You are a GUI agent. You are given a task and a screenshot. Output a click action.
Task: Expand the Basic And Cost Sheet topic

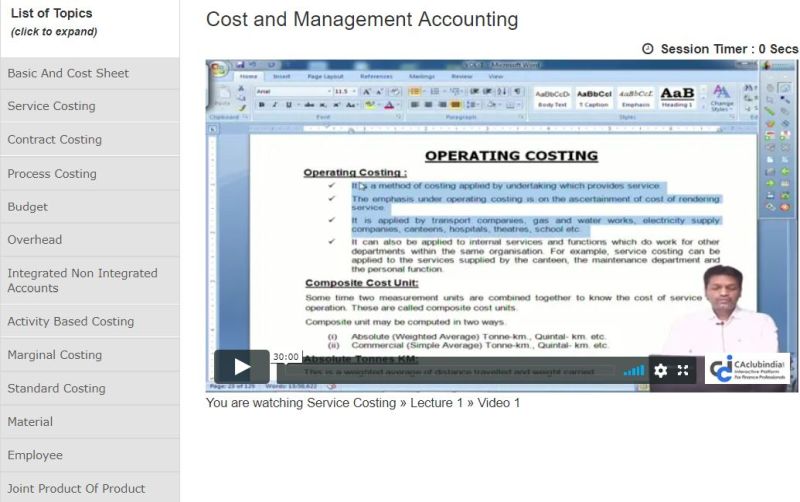coord(68,73)
